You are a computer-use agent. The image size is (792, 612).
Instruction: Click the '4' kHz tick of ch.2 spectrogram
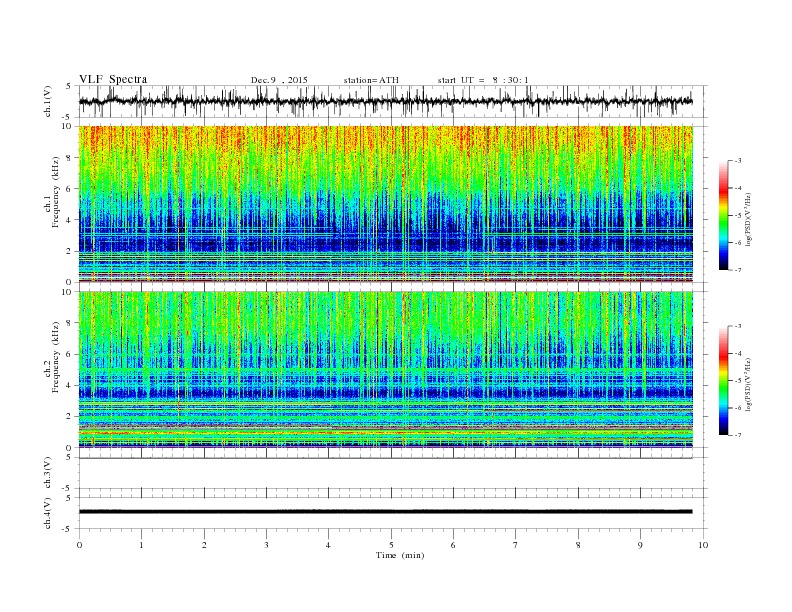coord(70,385)
